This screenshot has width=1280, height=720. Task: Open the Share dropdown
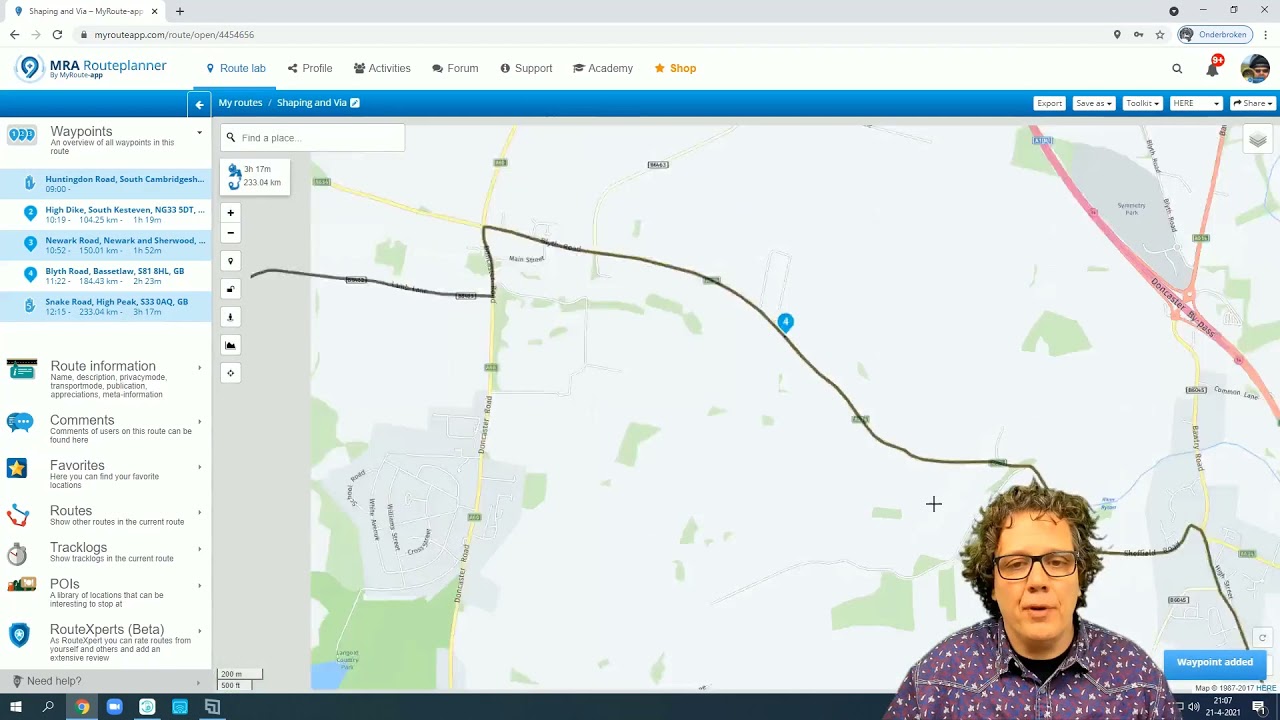coord(1253,103)
